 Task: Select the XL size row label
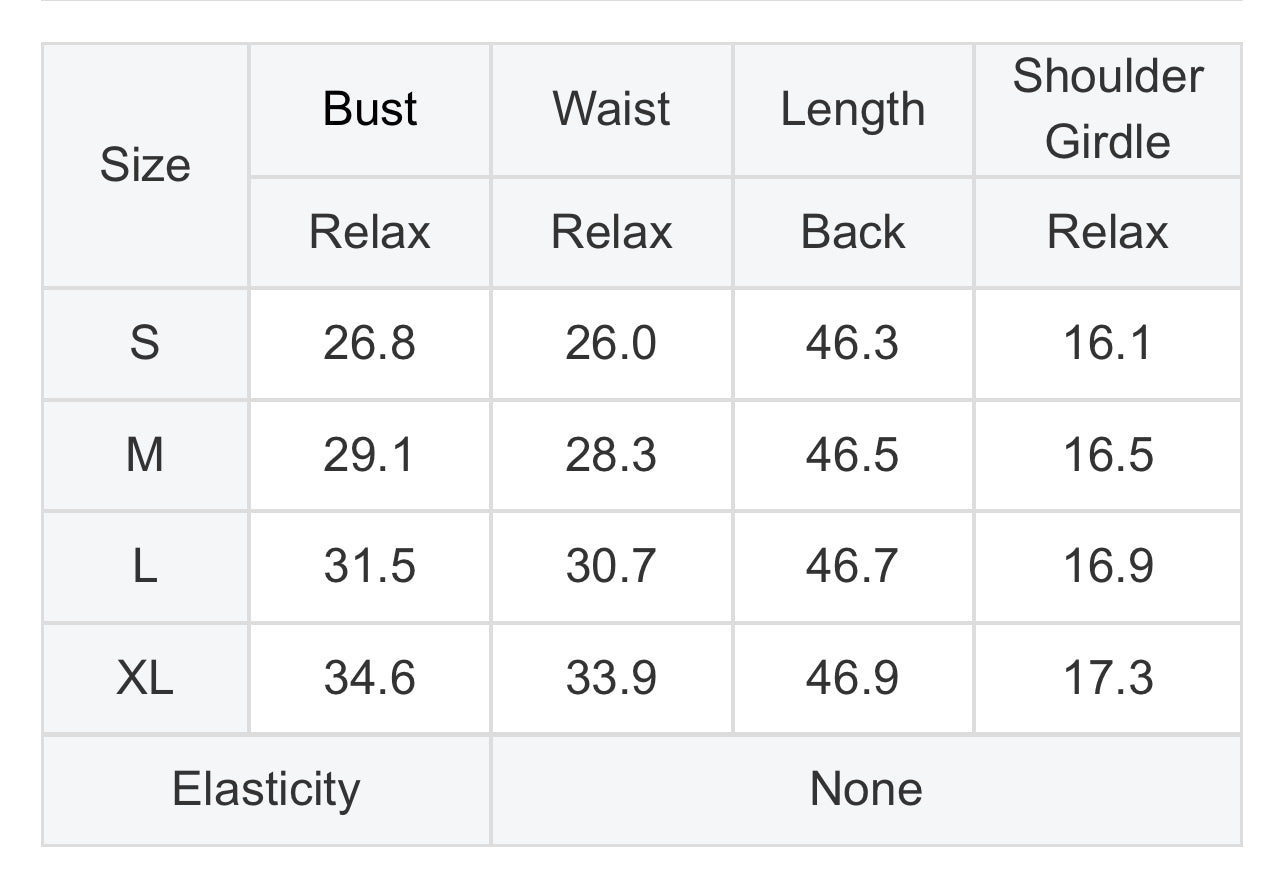tap(145, 678)
